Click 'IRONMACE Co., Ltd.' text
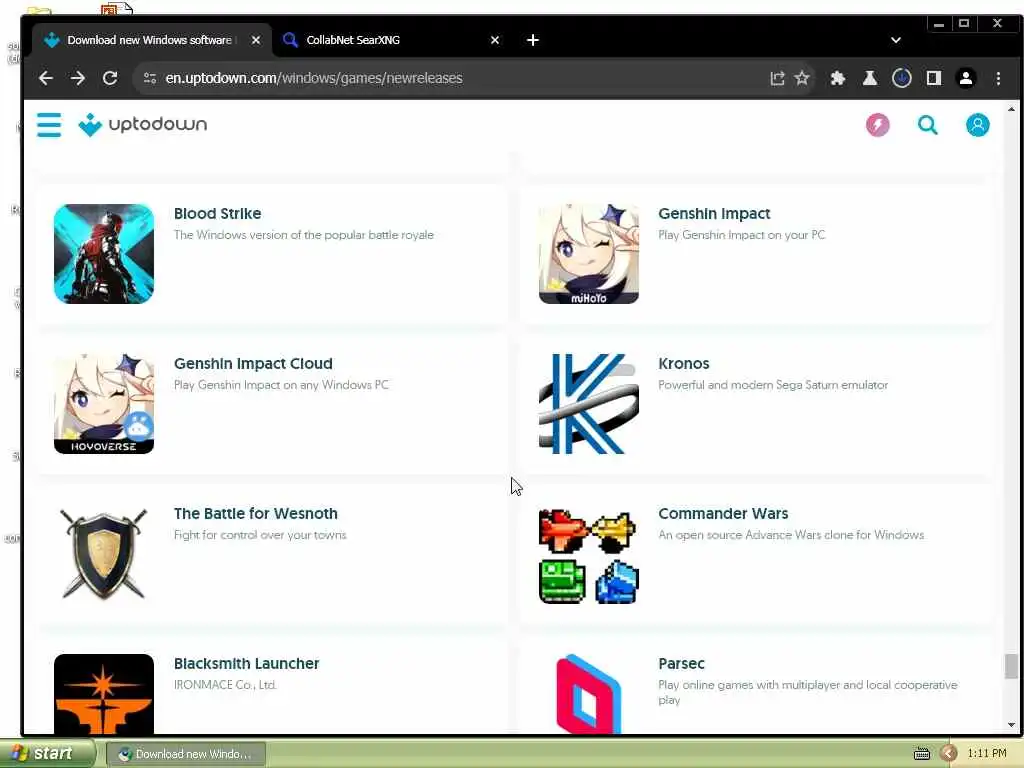 pos(225,685)
